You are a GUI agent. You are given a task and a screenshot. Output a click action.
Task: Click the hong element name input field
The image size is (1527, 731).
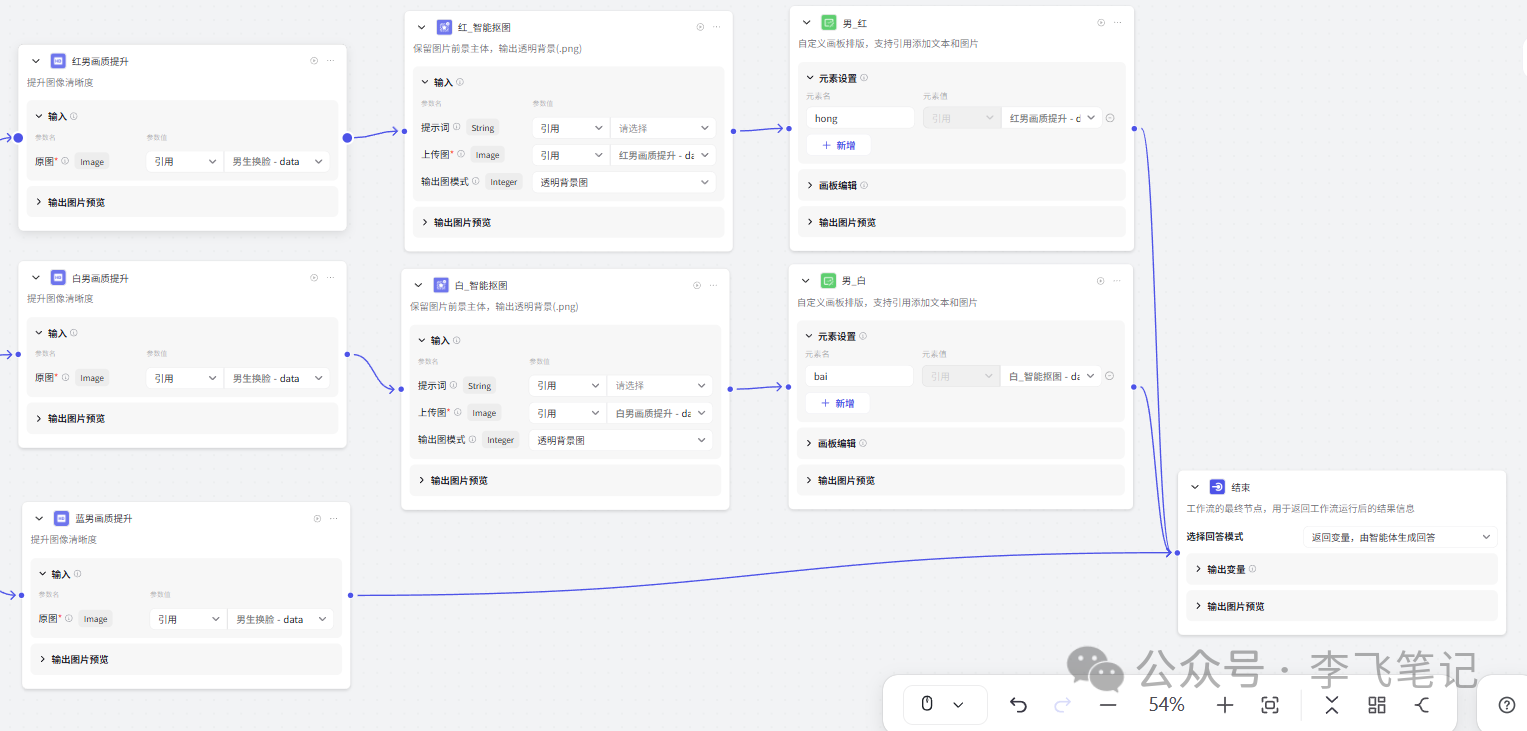[x=860, y=118]
